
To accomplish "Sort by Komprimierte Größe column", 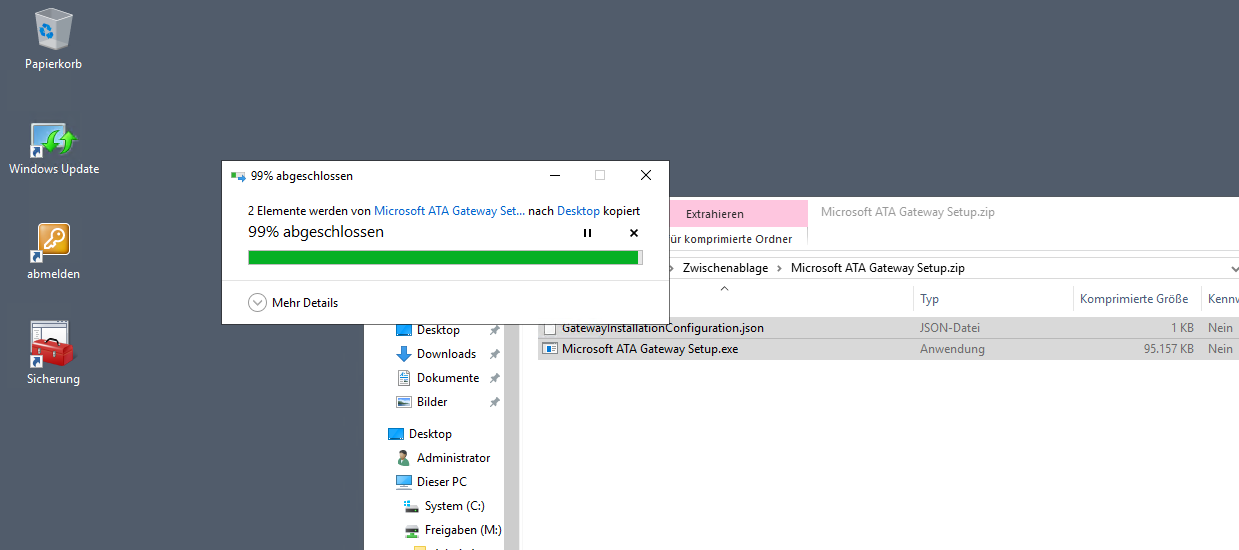I will tap(1133, 299).
